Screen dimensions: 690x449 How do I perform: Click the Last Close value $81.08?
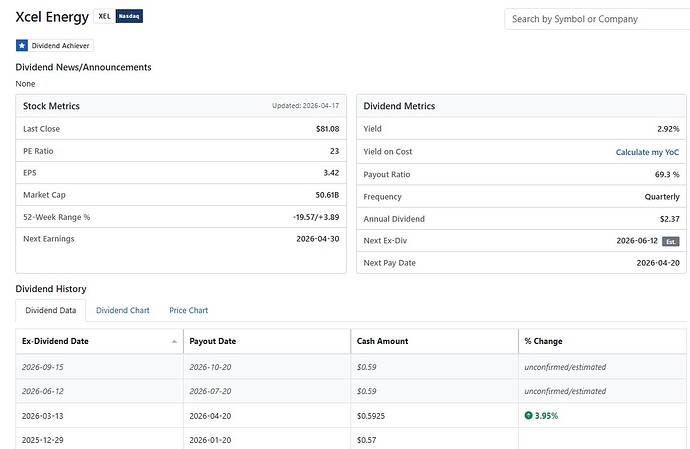[327, 129]
